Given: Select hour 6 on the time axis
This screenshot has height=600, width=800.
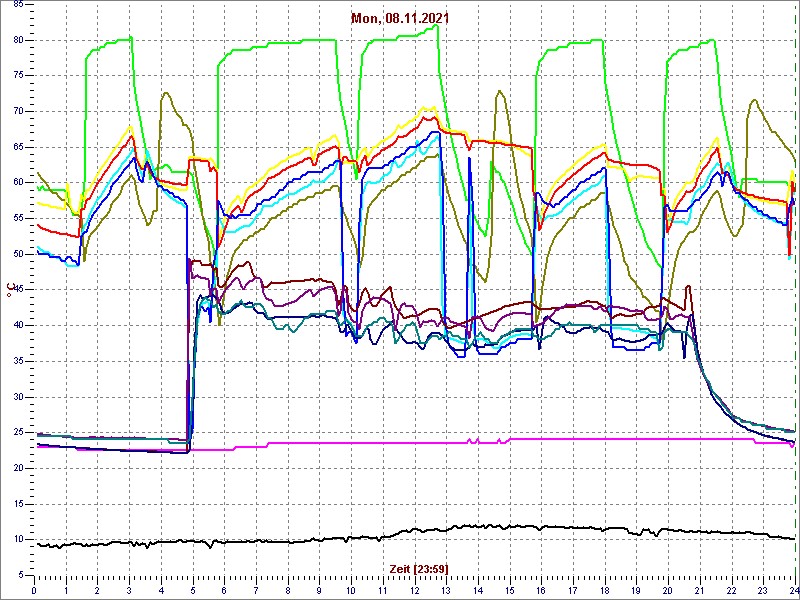Looking at the screenshot, I should tap(225, 590).
